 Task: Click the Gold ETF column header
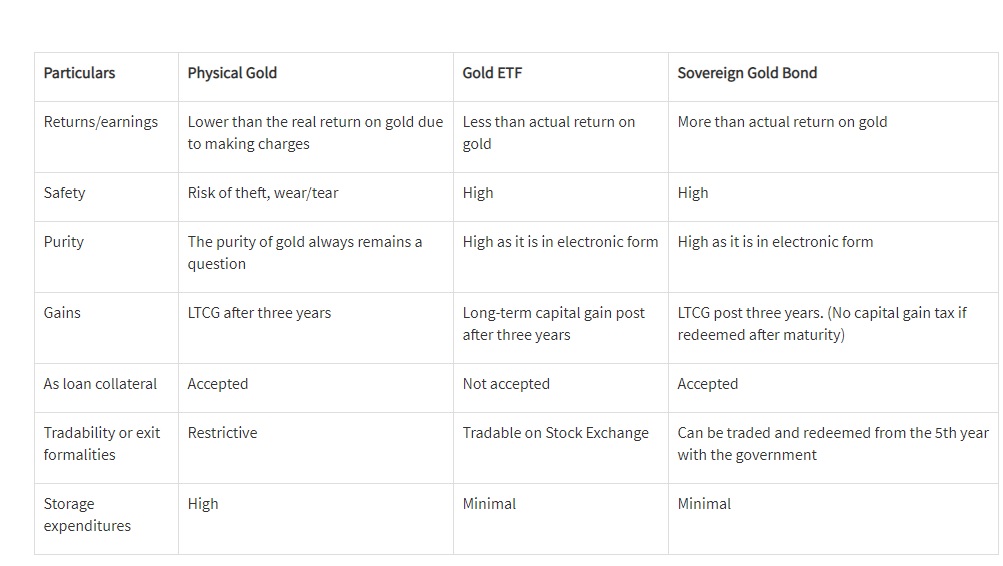click(x=492, y=73)
